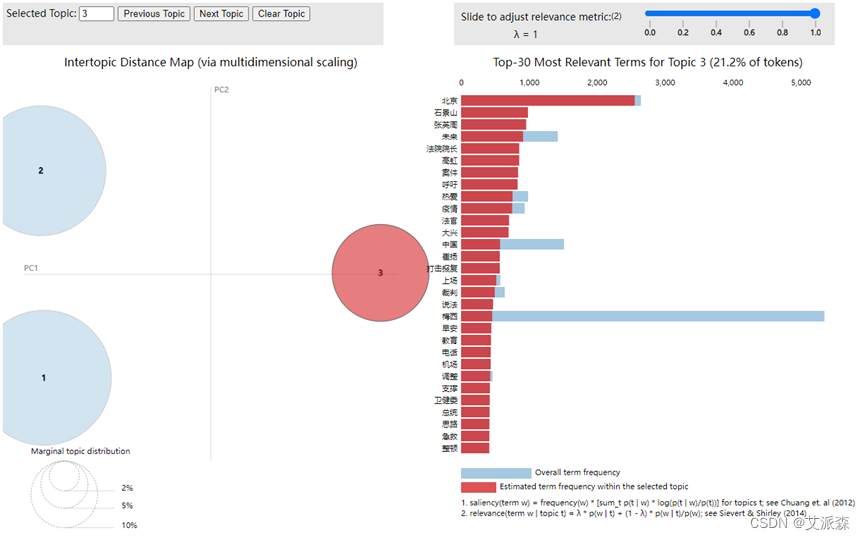The image size is (865, 540).
Task: Click the relevance metric slider handle
Action: [815, 13]
